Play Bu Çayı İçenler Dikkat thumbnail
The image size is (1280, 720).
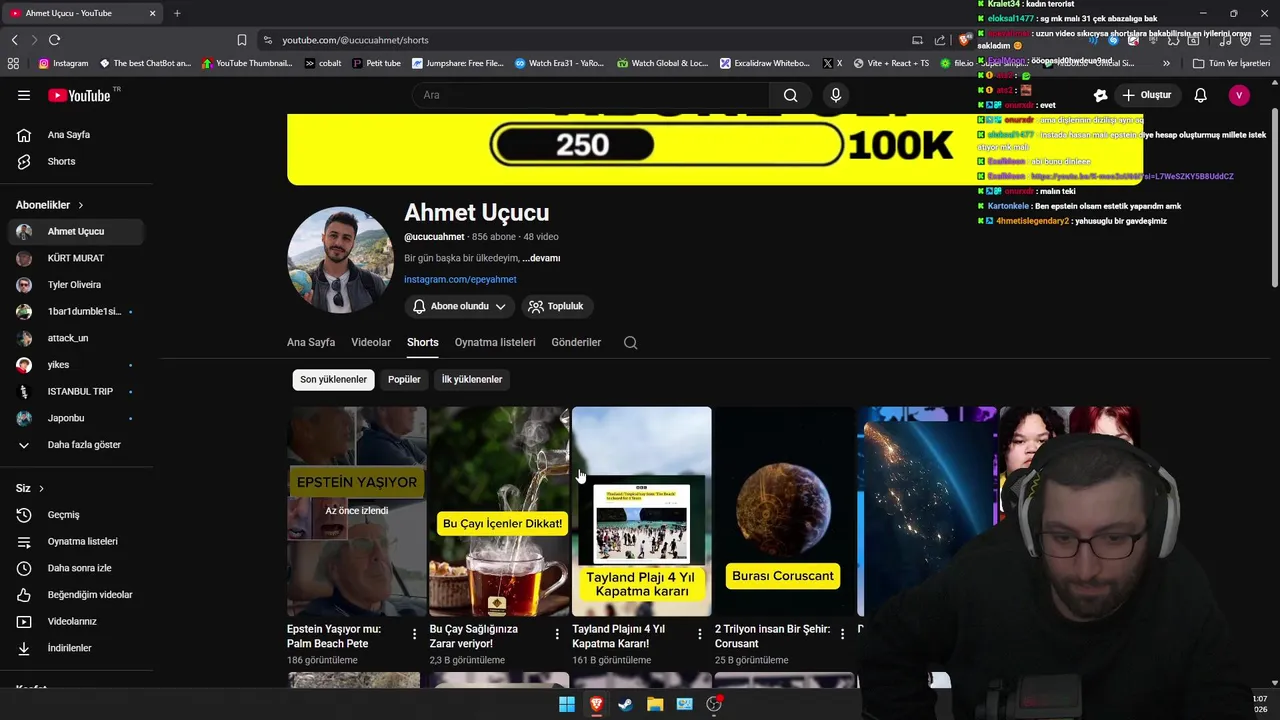[499, 511]
